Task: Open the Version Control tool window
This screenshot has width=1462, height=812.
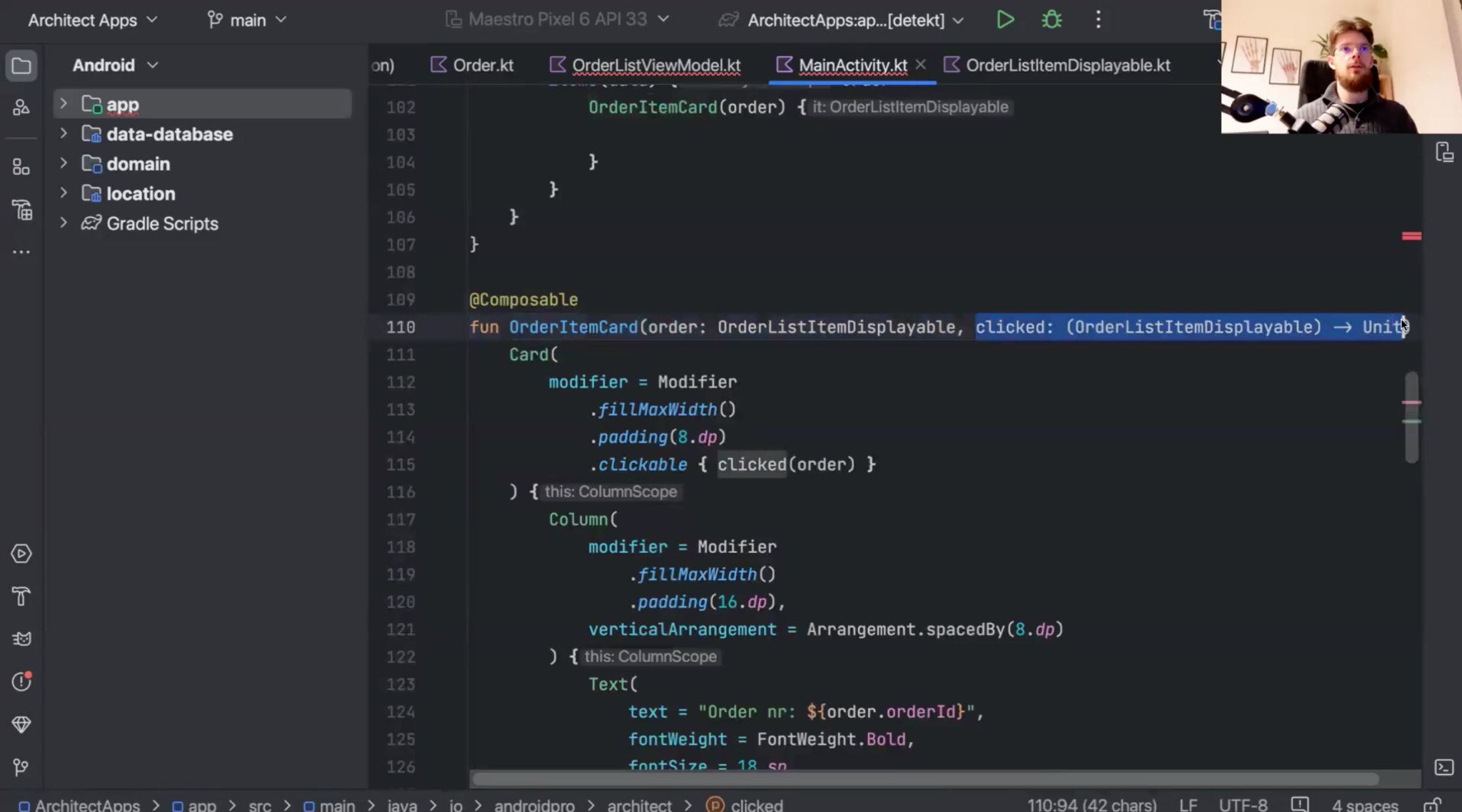Action: (21, 768)
